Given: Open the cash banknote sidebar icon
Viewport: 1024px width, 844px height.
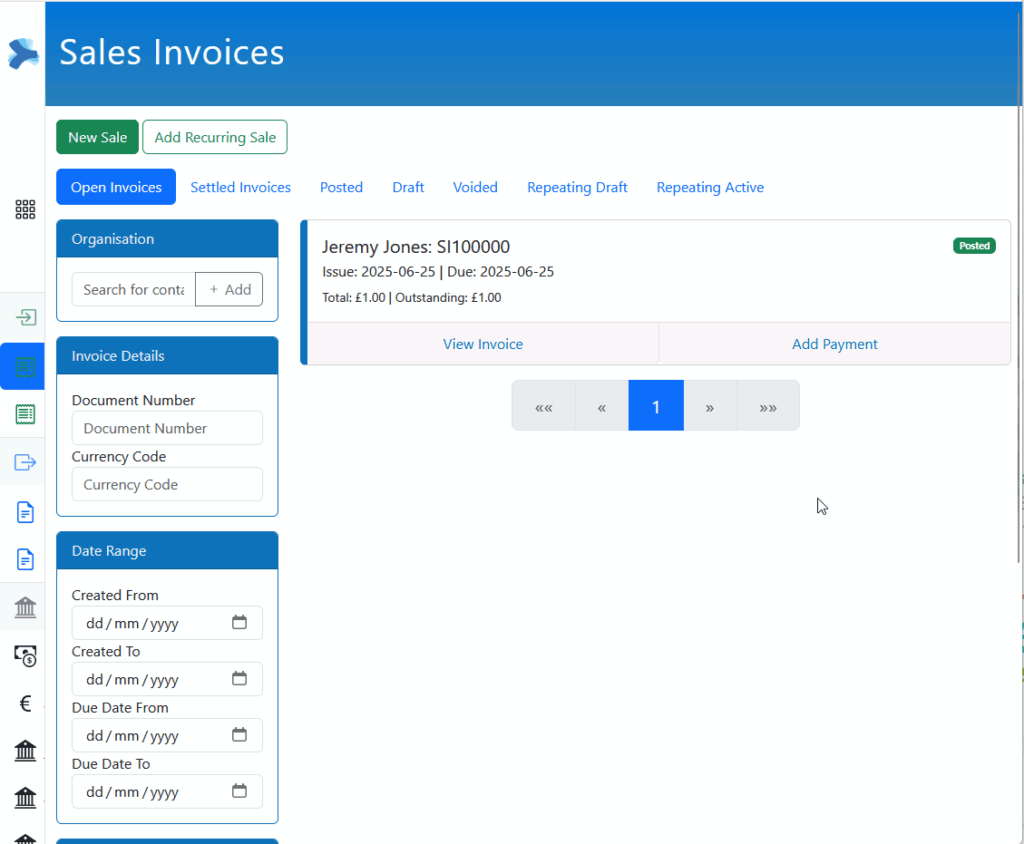Looking at the screenshot, I should pyautogui.click(x=25, y=655).
